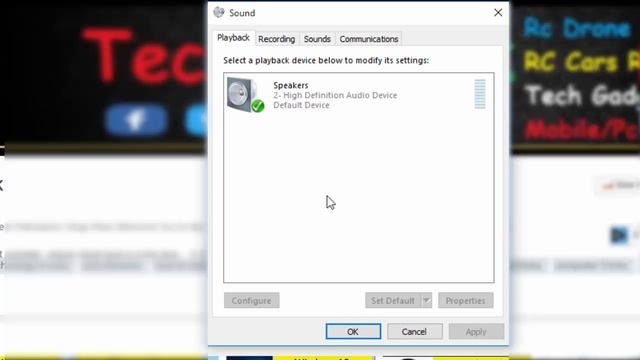Click the Set Default button

(x=393, y=300)
